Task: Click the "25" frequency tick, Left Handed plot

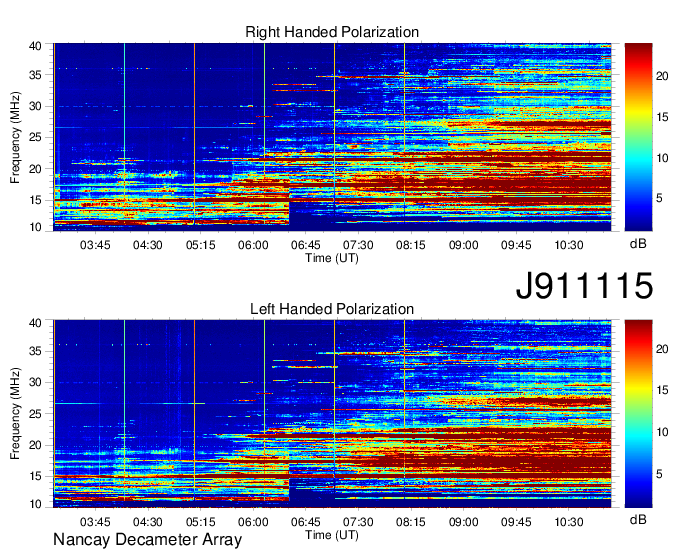Action: click(36, 414)
